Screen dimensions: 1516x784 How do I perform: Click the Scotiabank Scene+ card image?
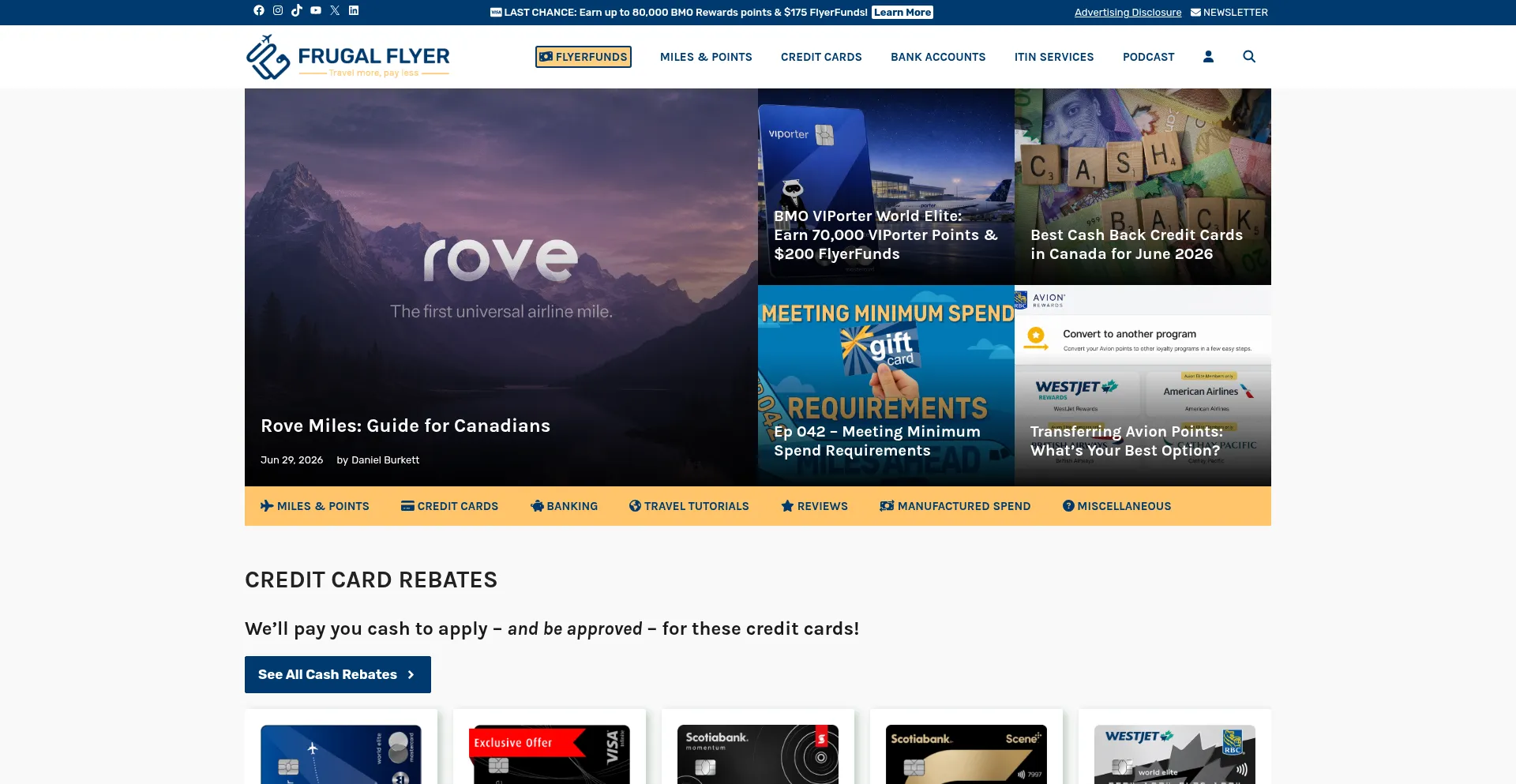[x=966, y=755]
